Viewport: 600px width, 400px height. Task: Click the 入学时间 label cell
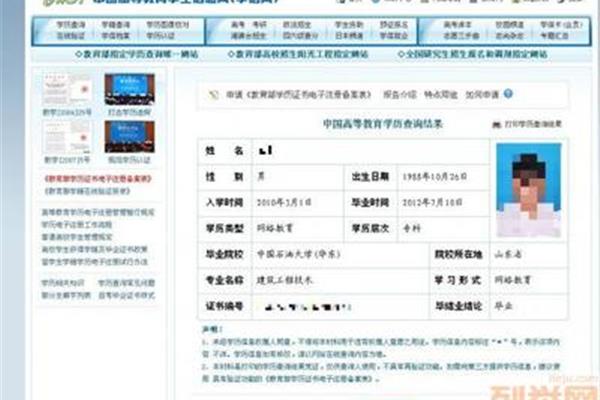(225, 202)
